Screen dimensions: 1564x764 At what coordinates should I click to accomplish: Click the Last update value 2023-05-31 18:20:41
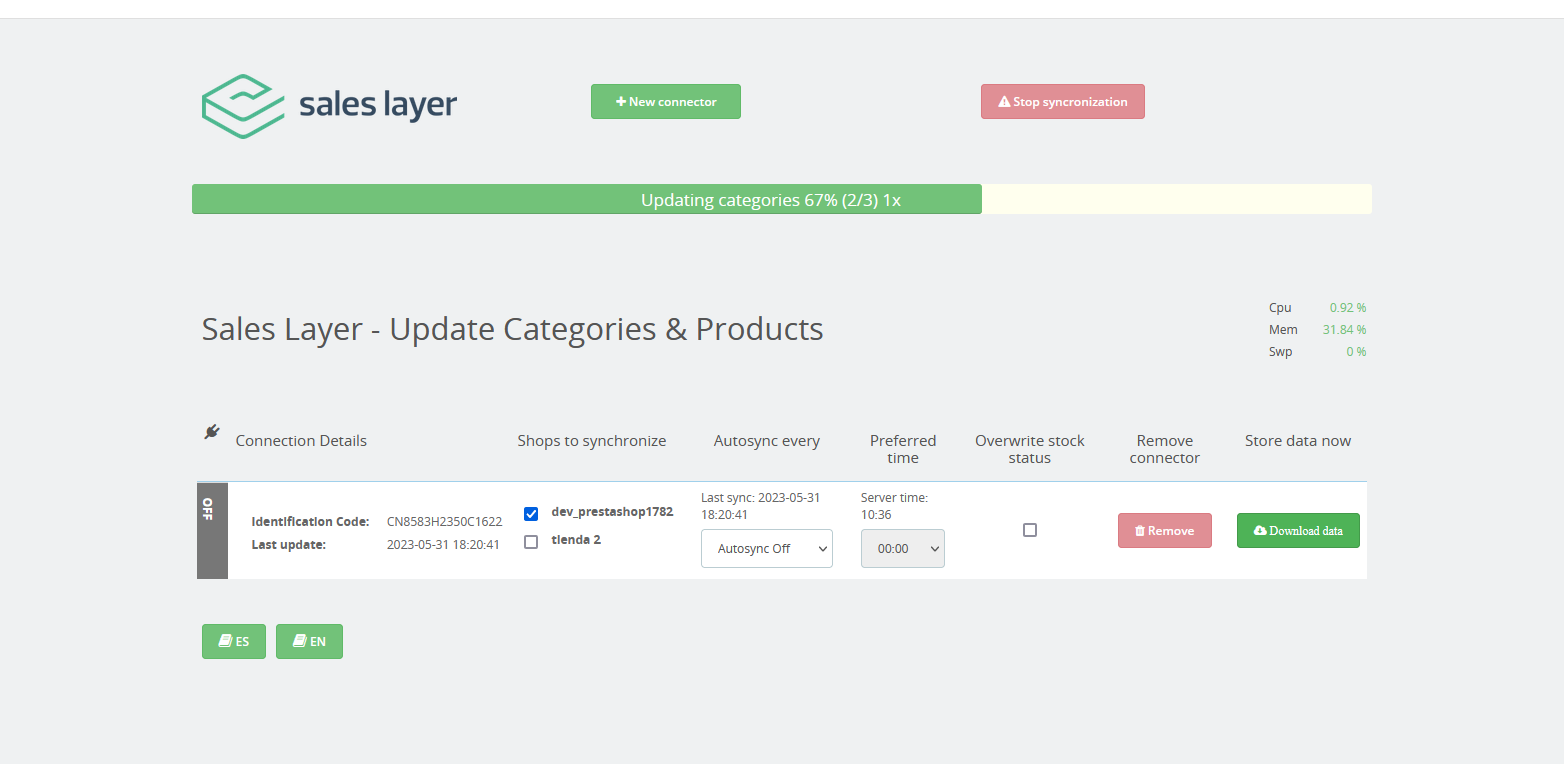pos(443,544)
